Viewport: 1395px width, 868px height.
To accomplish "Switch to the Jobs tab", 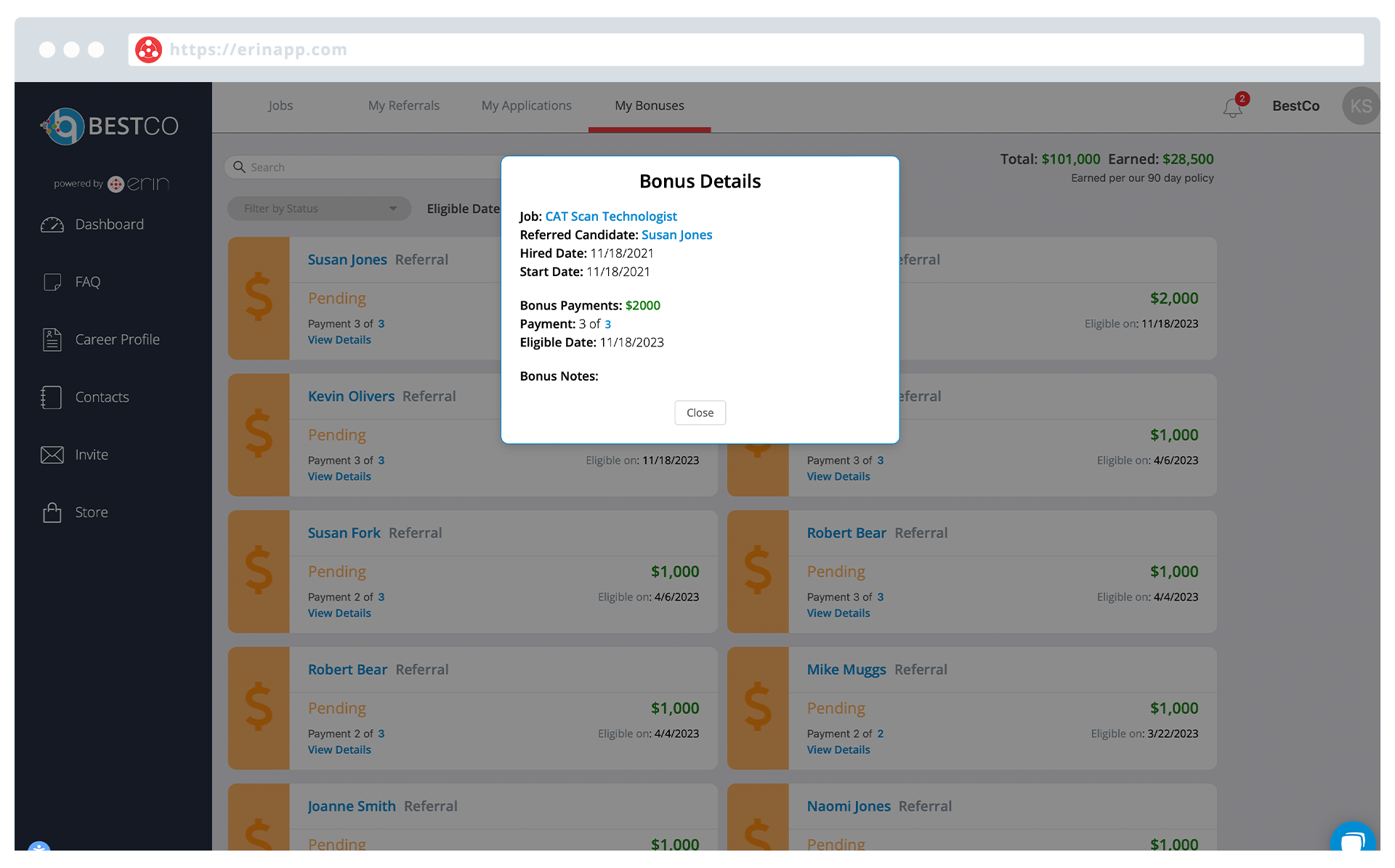I will 280,105.
